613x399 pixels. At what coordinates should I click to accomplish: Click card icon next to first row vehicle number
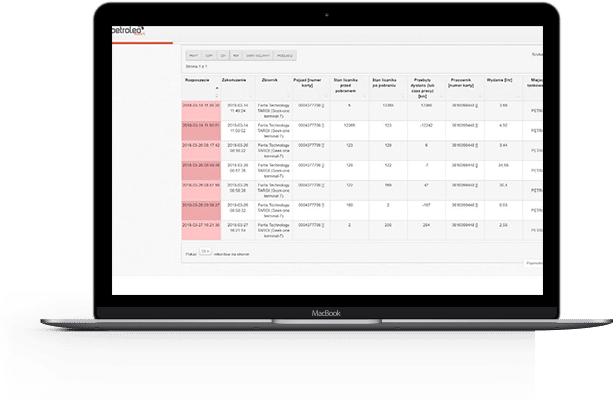click(x=323, y=106)
